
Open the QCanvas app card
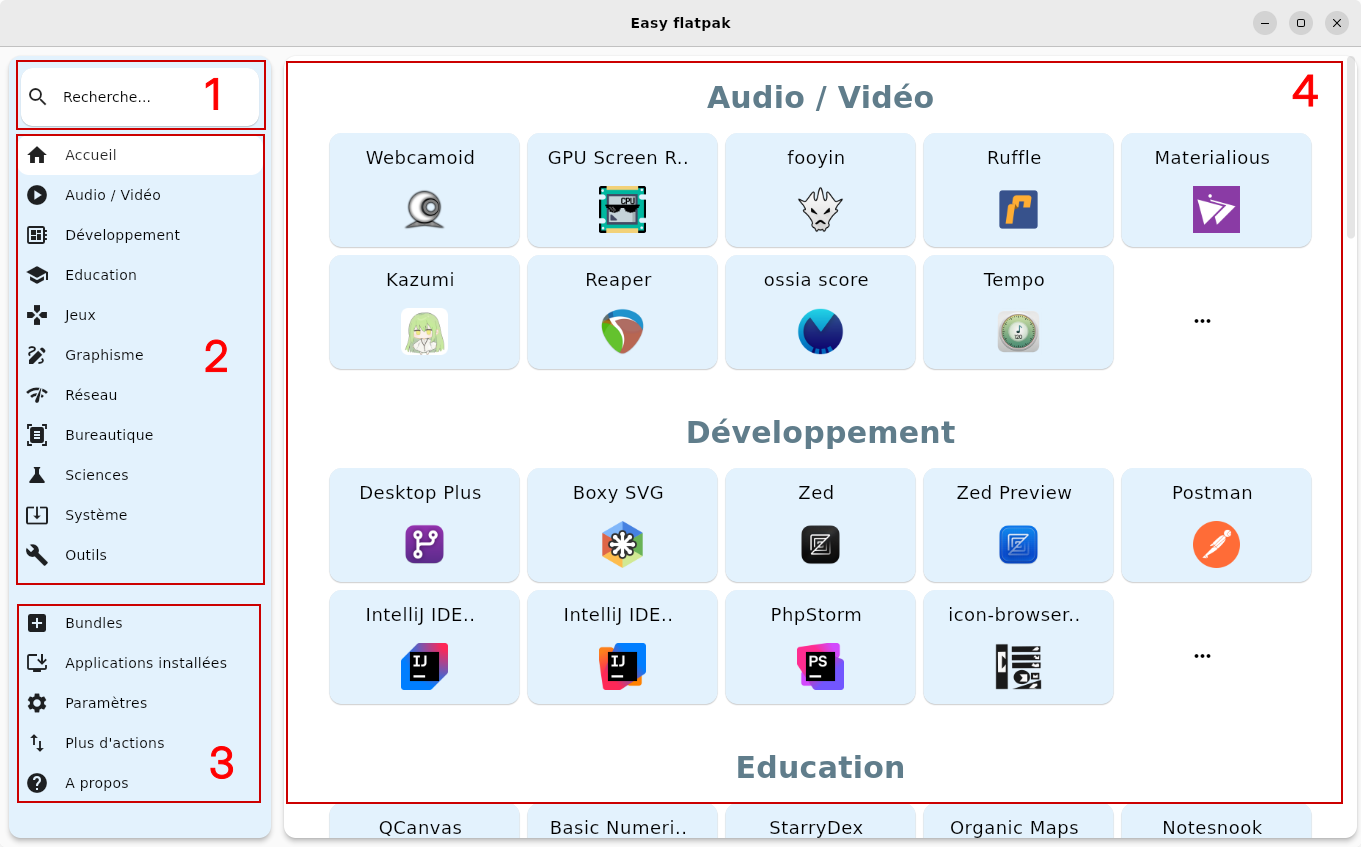click(x=424, y=822)
